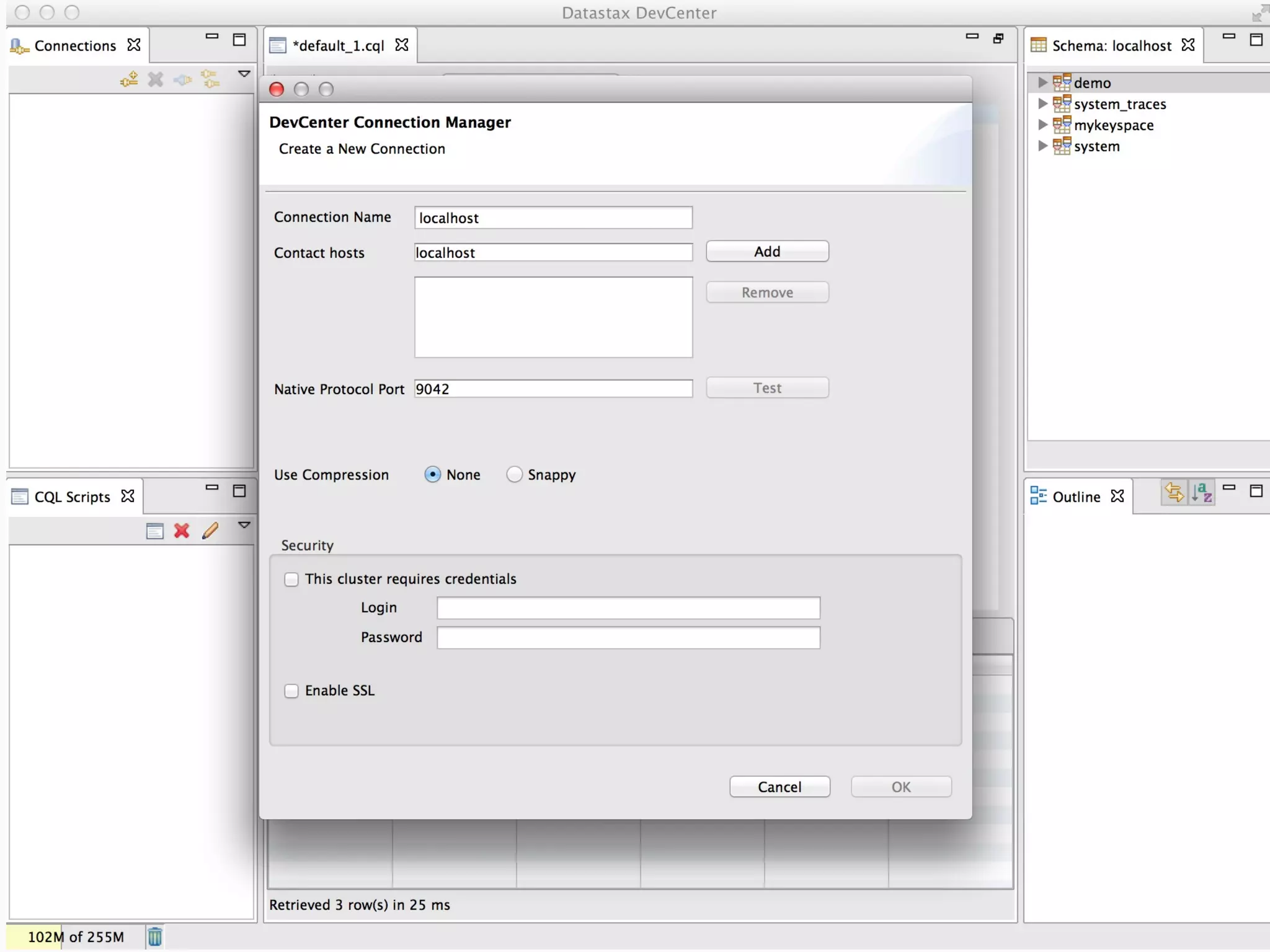Click the pencil rename script icon
This screenshot has width=1270, height=952.
[x=210, y=531]
